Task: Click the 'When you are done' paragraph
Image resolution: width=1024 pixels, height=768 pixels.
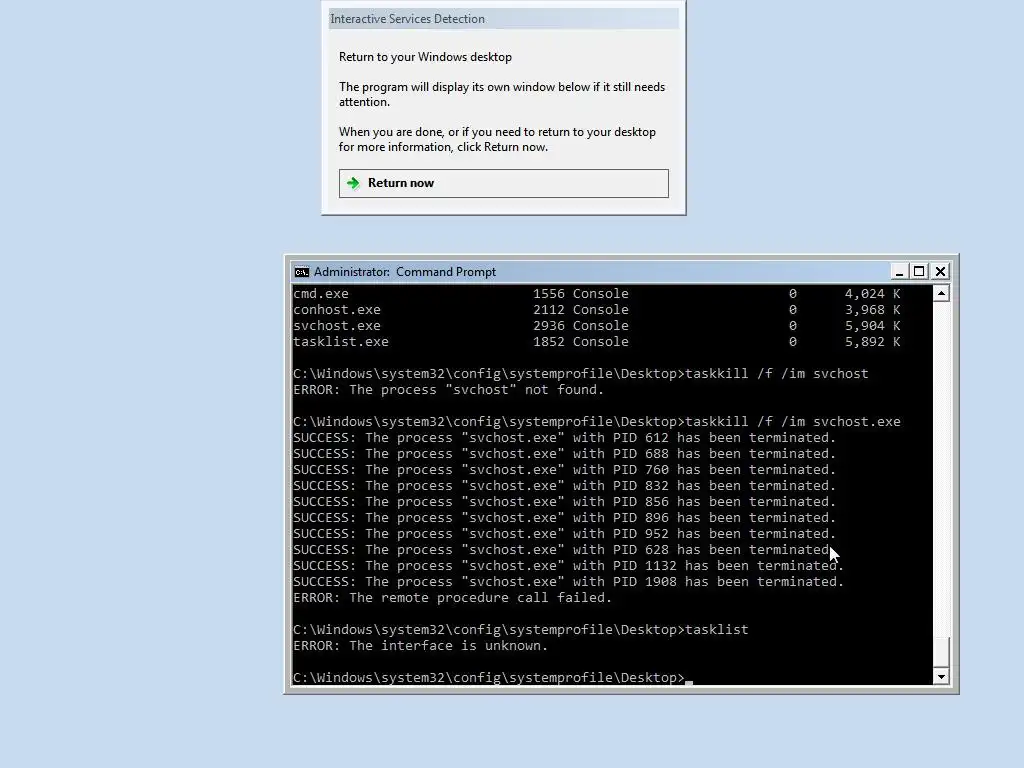Action: pos(497,139)
